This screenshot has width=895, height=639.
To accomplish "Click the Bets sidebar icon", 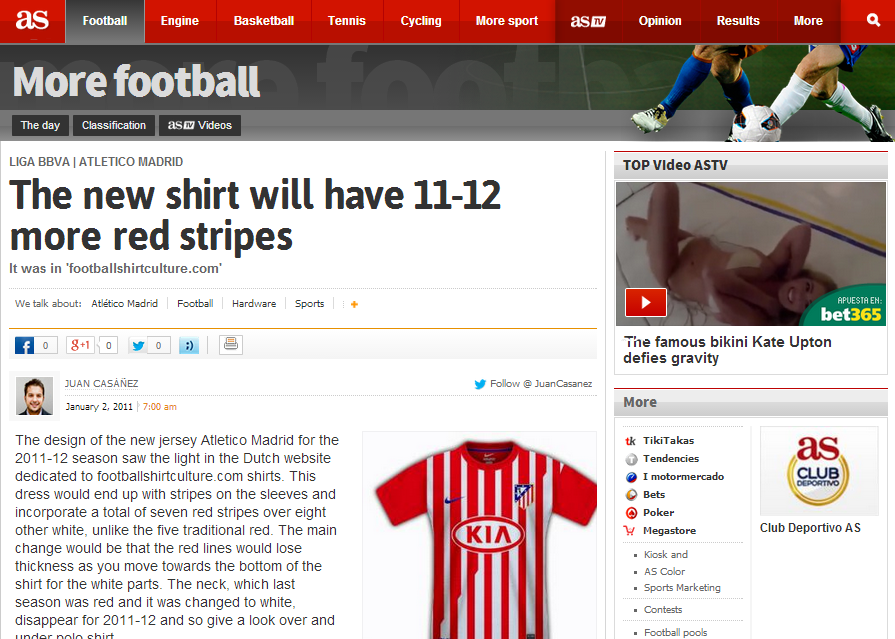I will pos(631,495).
